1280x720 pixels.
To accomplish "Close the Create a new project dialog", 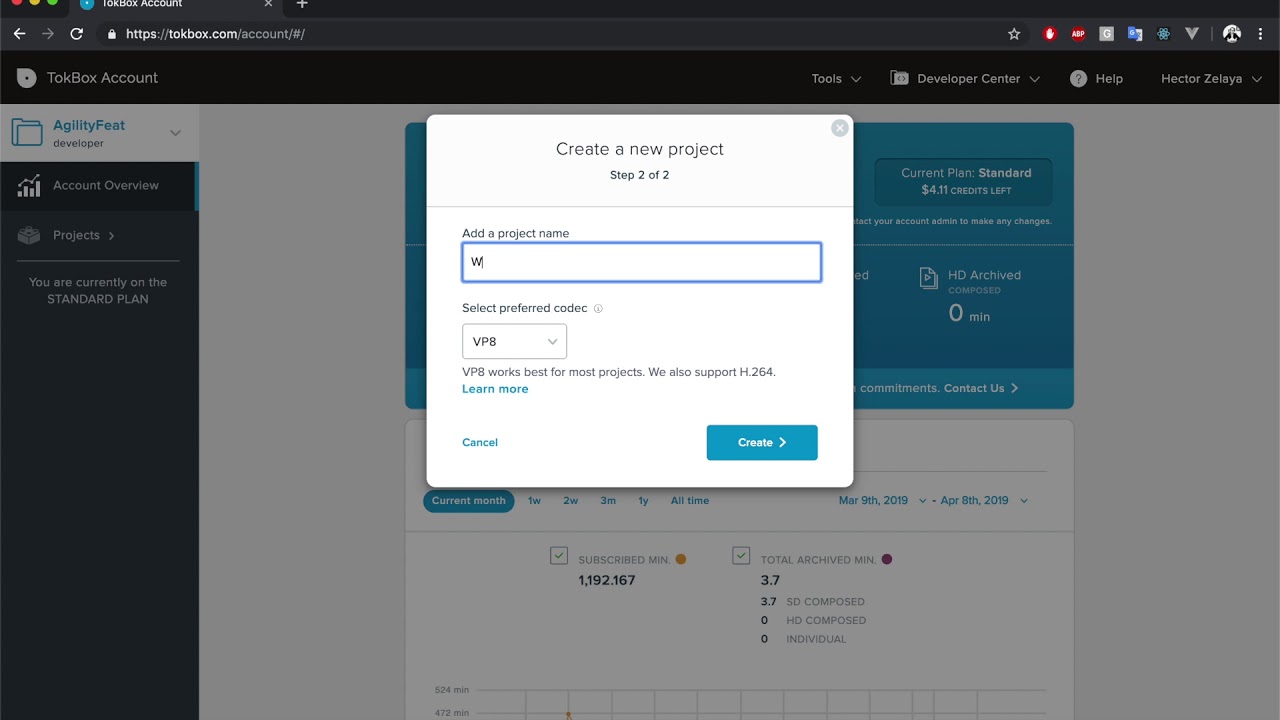I will click(840, 128).
